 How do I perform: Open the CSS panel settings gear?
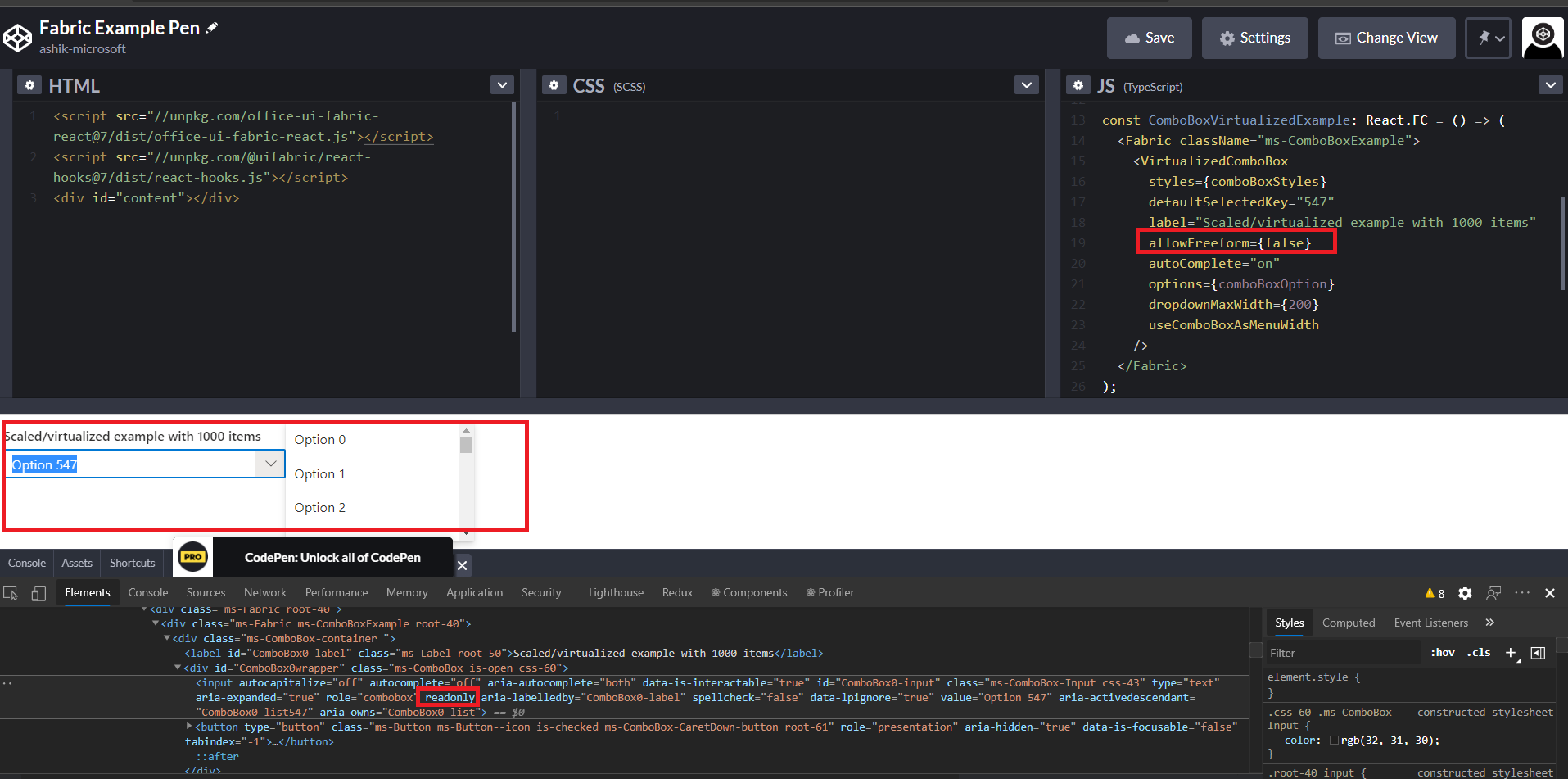pyautogui.click(x=554, y=84)
